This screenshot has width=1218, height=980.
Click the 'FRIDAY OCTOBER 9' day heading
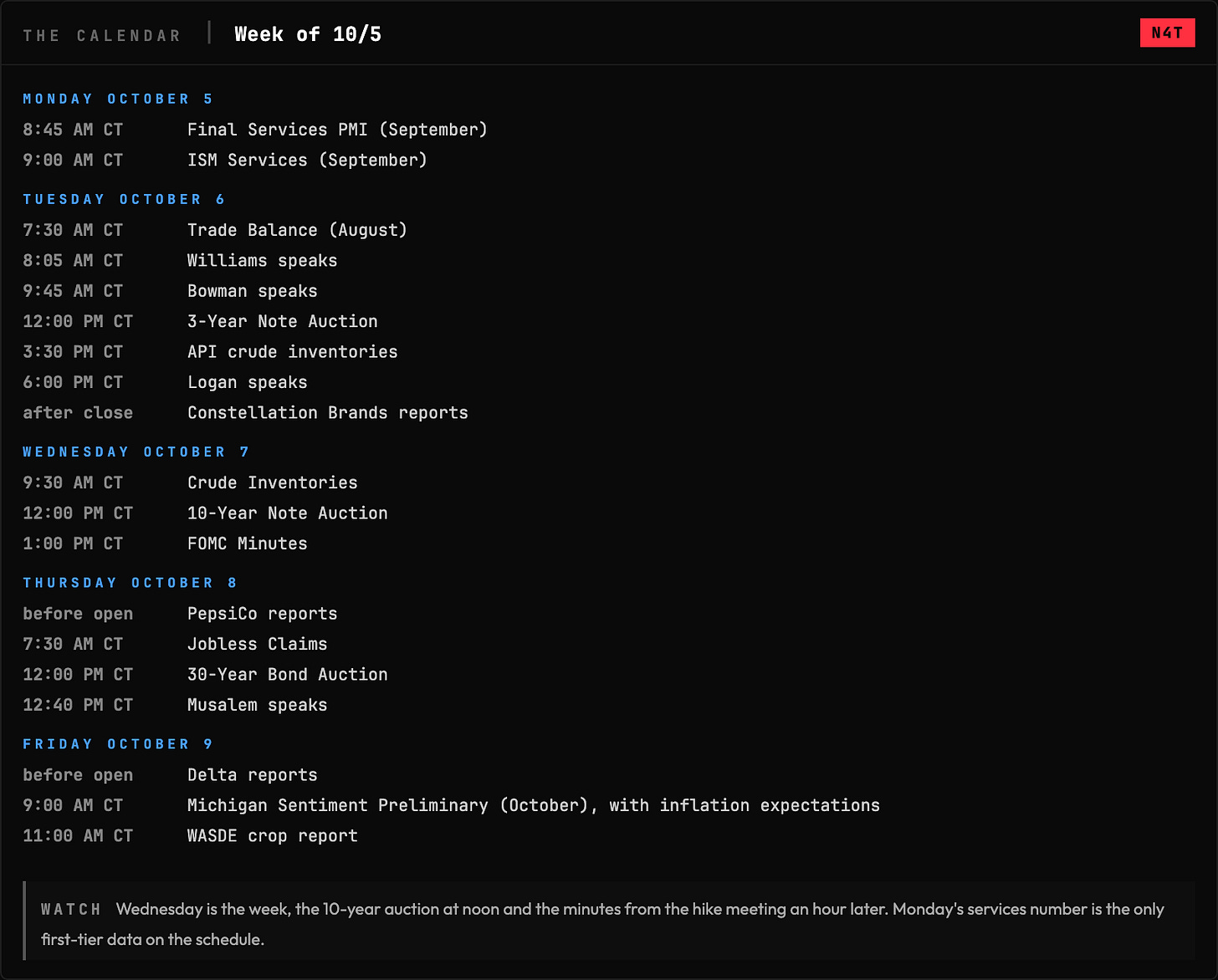(118, 744)
